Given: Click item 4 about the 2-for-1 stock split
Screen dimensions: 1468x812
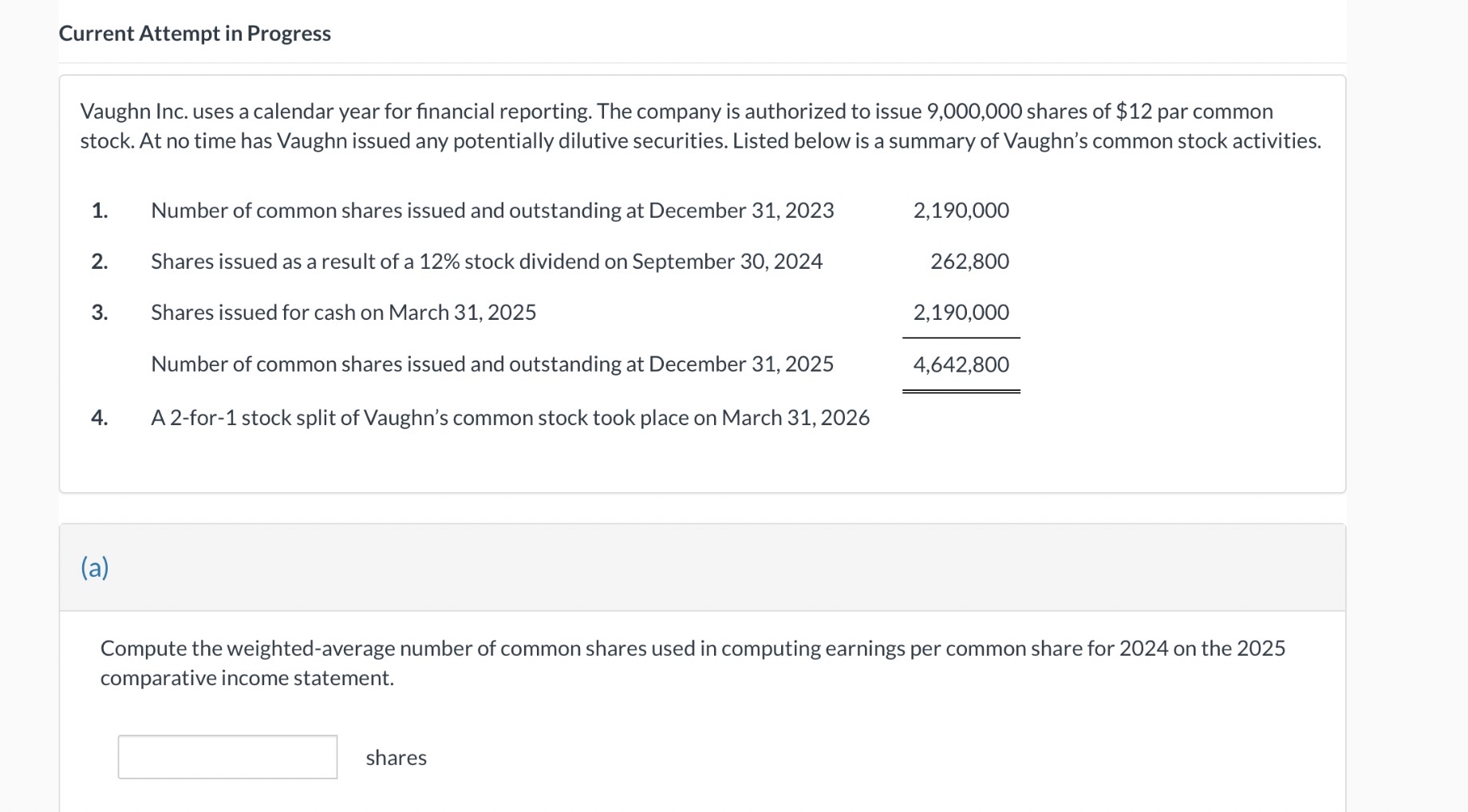Looking at the screenshot, I should pyautogui.click(x=509, y=417).
